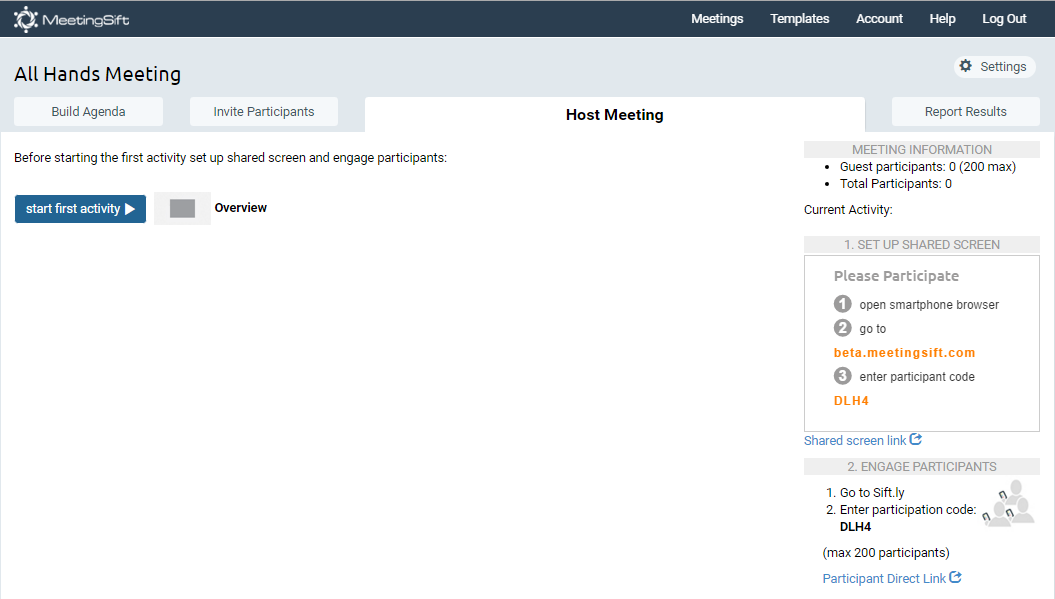This screenshot has width=1055, height=599.
Task: Go to the Account page
Action: click(x=879, y=19)
